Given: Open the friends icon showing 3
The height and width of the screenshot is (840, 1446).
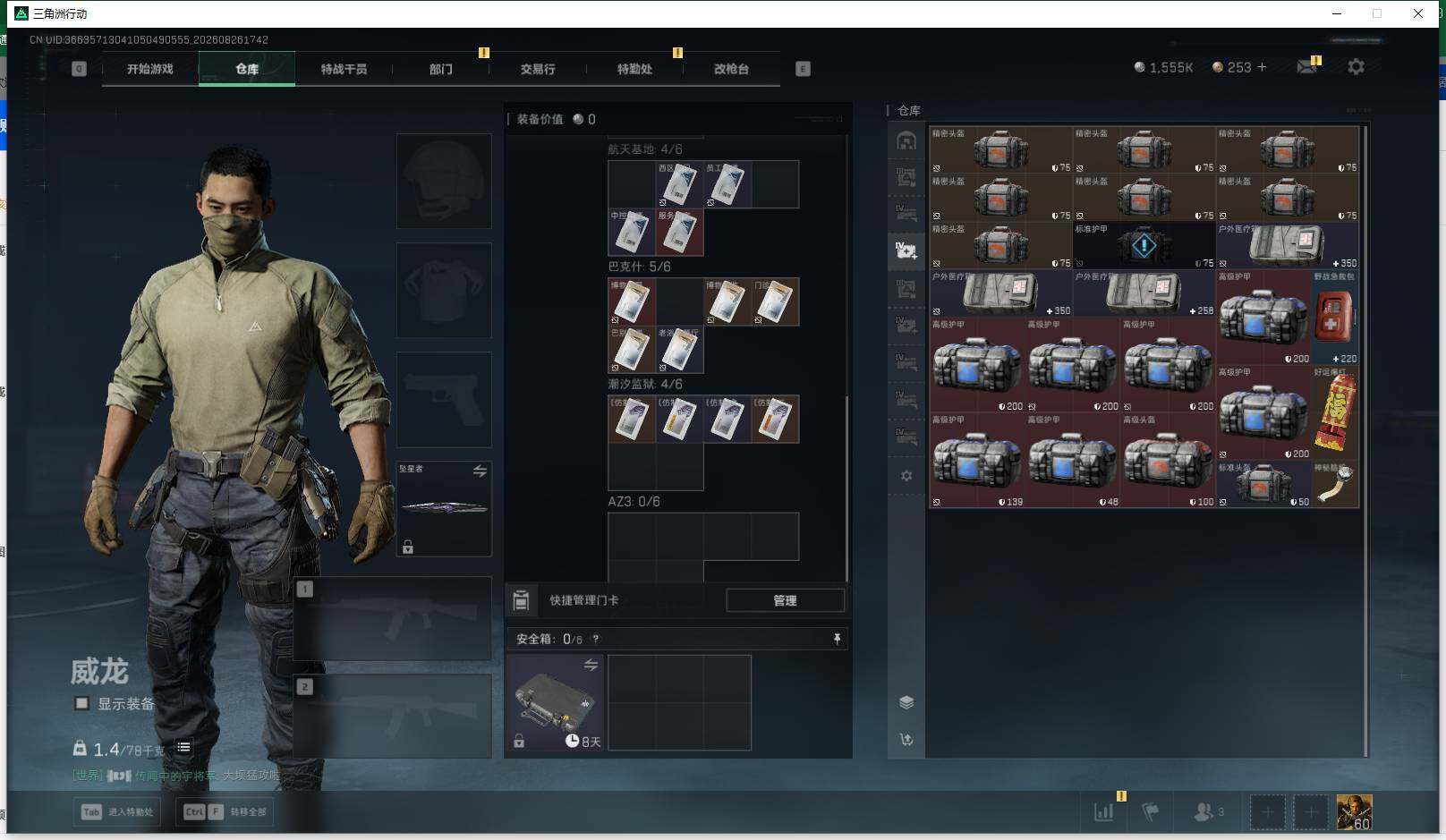Looking at the screenshot, I should pyautogui.click(x=1209, y=811).
